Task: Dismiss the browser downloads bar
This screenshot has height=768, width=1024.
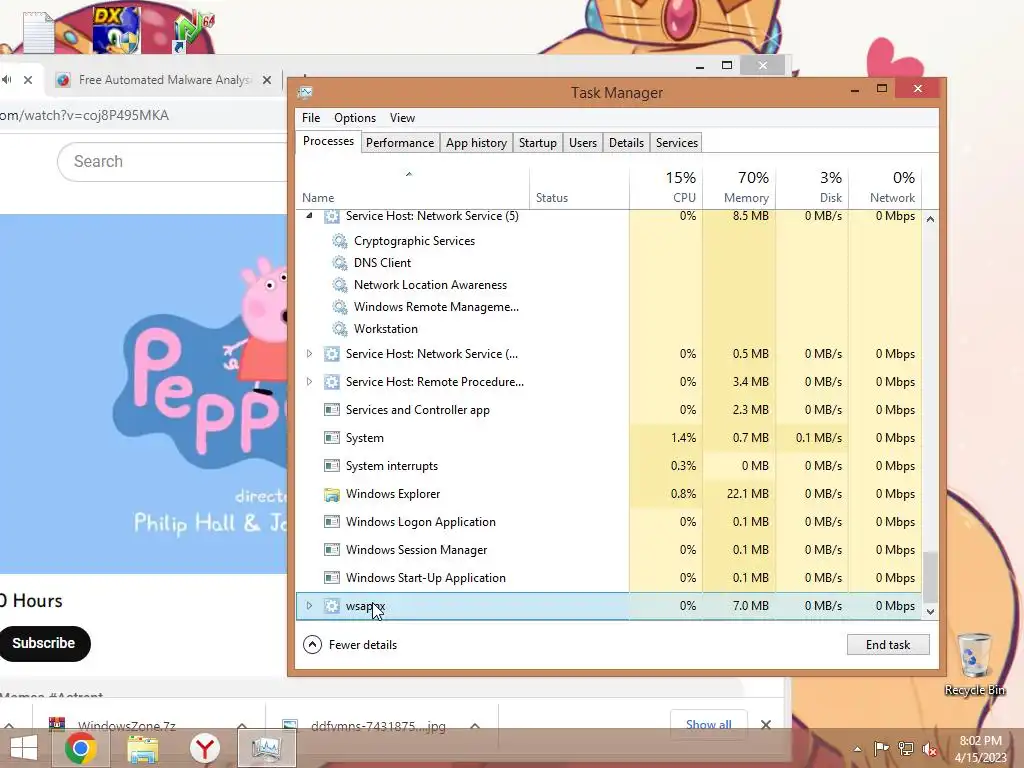Action: [765, 724]
